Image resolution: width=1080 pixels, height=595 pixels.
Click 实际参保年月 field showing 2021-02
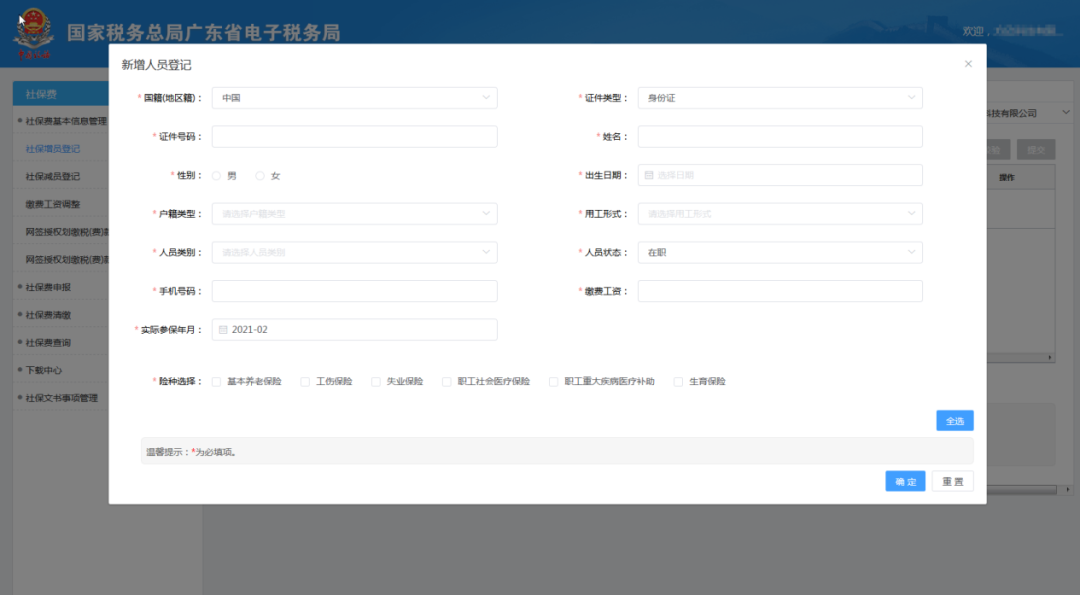click(x=355, y=329)
